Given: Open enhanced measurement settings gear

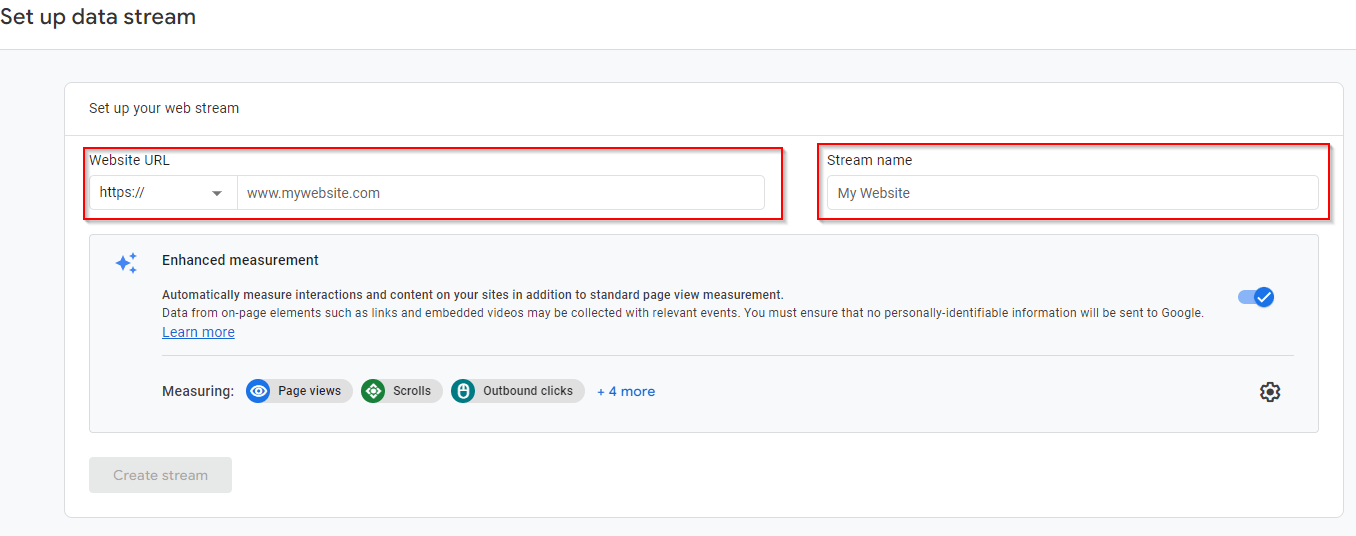Looking at the screenshot, I should [1270, 392].
